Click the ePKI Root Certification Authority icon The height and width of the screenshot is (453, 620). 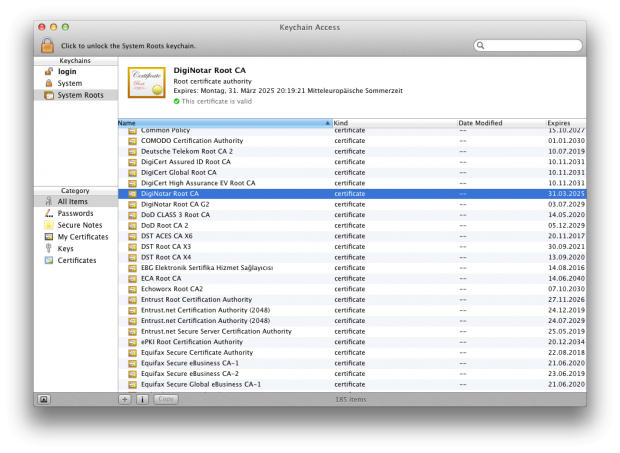pyautogui.click(x=132, y=342)
